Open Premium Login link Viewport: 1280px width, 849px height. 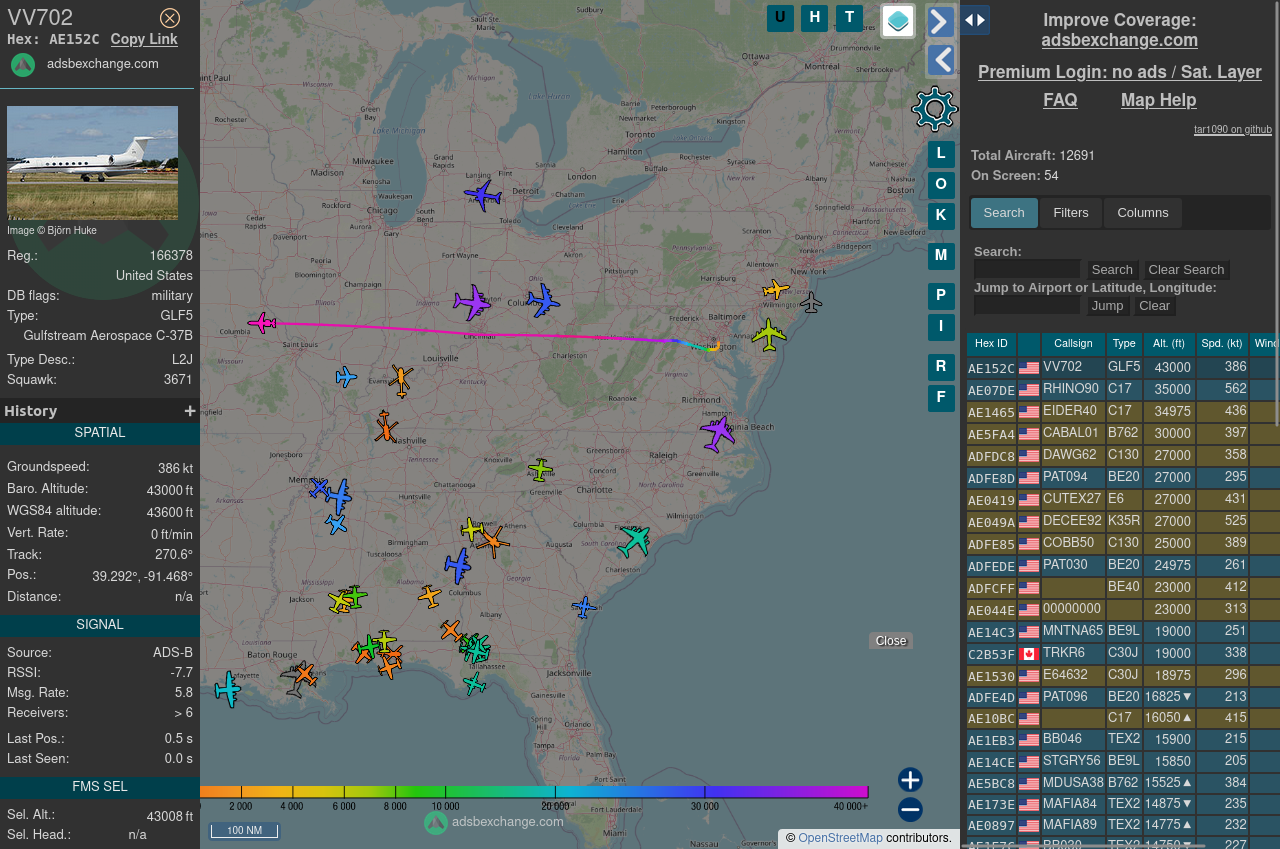tap(1120, 72)
